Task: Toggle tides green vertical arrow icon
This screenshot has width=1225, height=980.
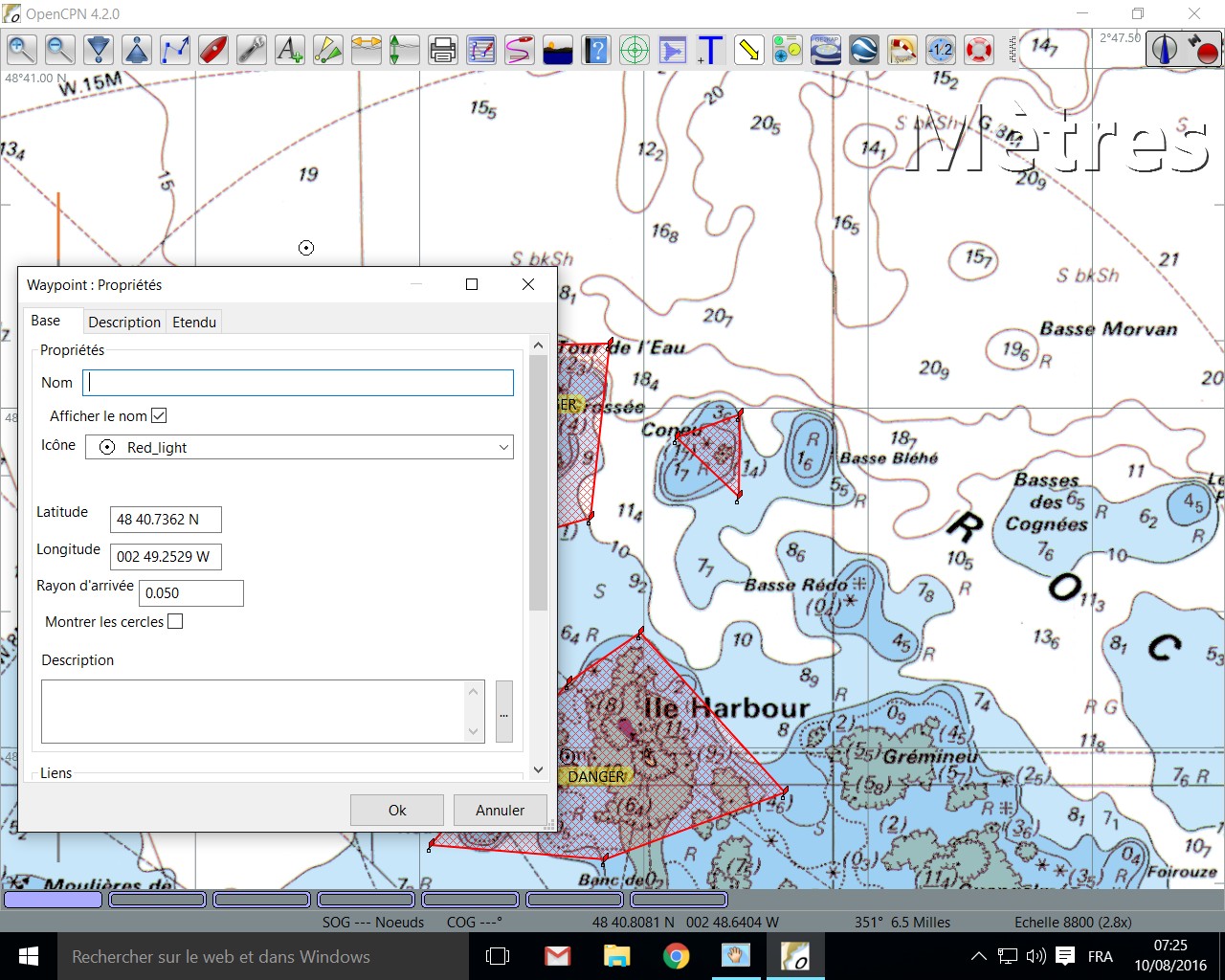Action: 404,49
